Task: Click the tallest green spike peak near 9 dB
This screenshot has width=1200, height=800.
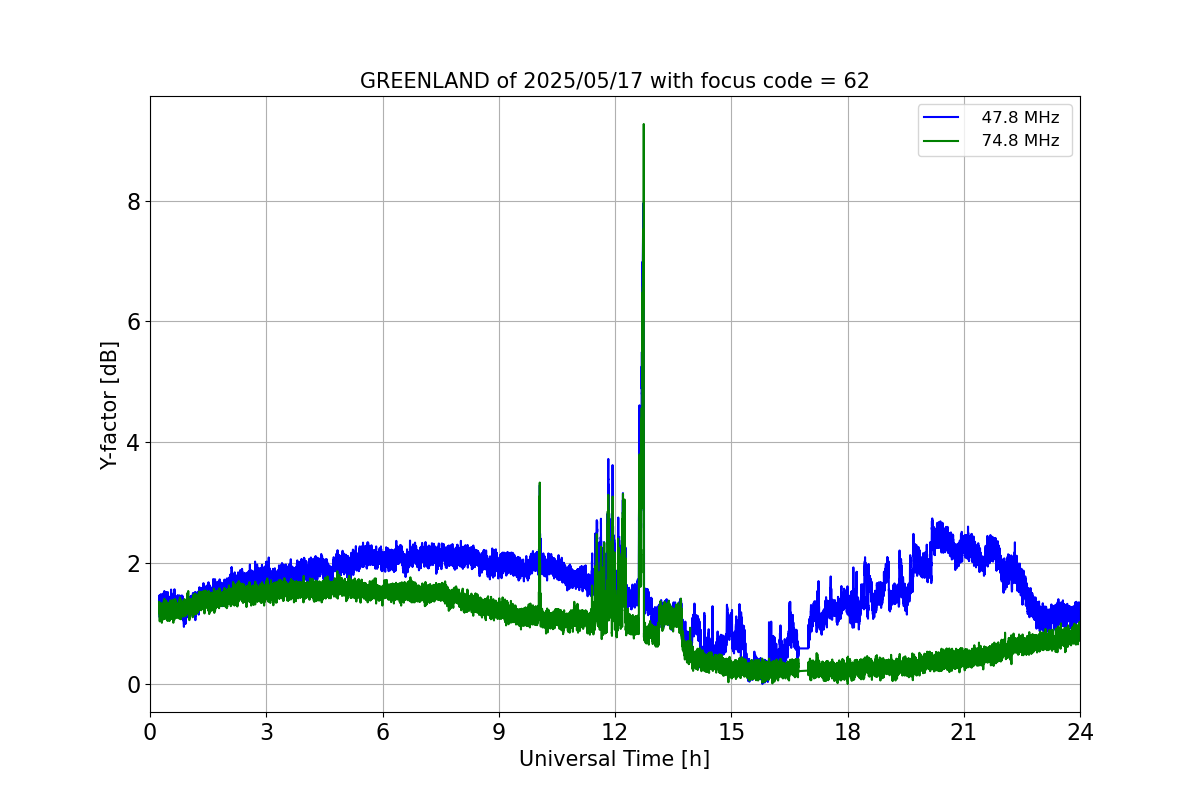Action: 643,125
